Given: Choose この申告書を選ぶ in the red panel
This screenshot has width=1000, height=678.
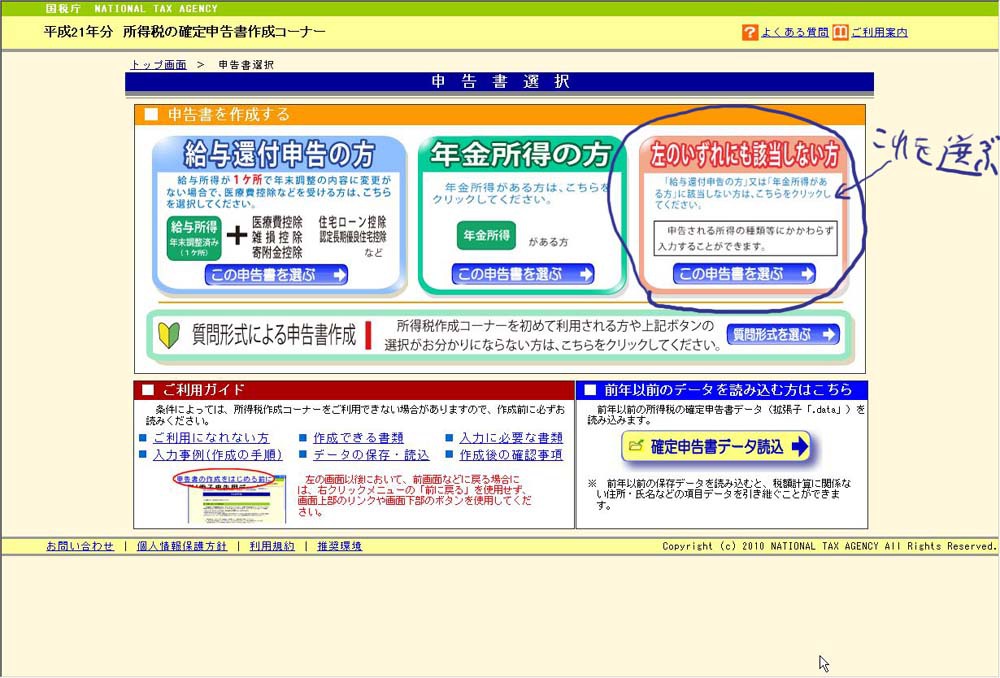Looking at the screenshot, I should coord(744,274).
